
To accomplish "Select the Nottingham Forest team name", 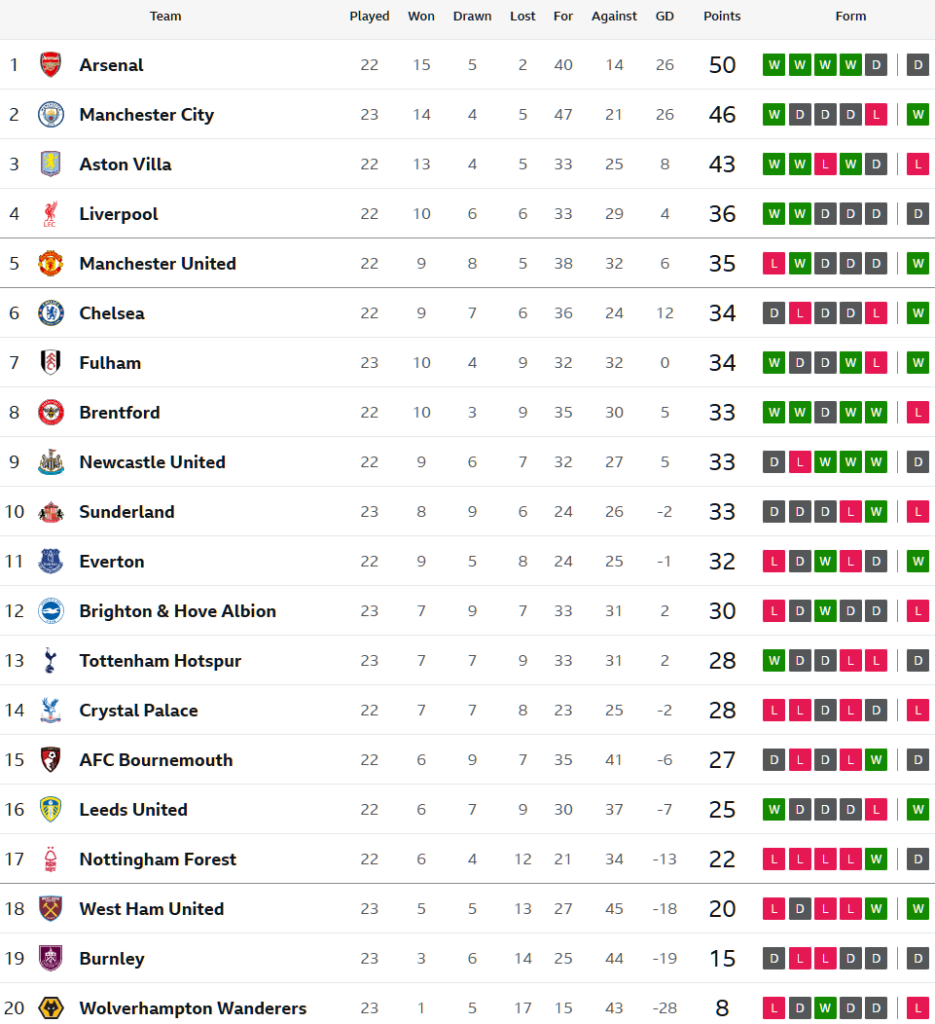I will click(157, 859).
